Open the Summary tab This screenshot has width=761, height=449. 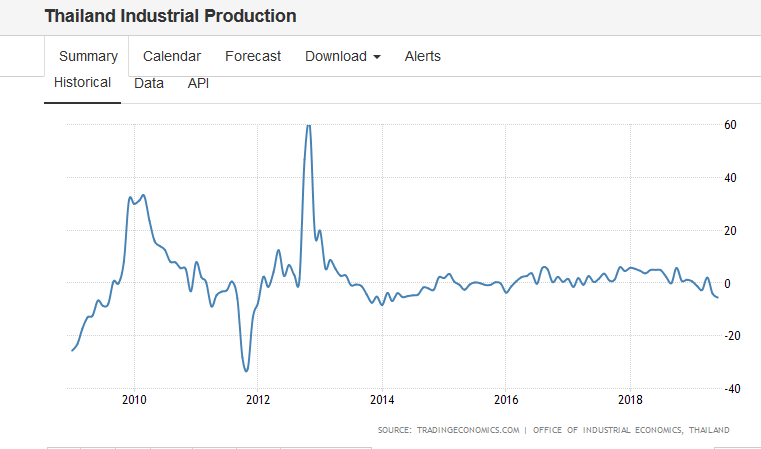click(x=88, y=56)
